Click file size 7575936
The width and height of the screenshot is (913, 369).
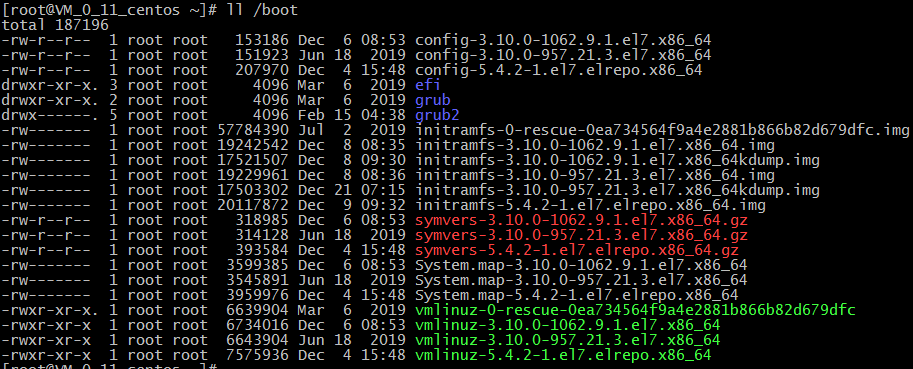click(x=257, y=355)
